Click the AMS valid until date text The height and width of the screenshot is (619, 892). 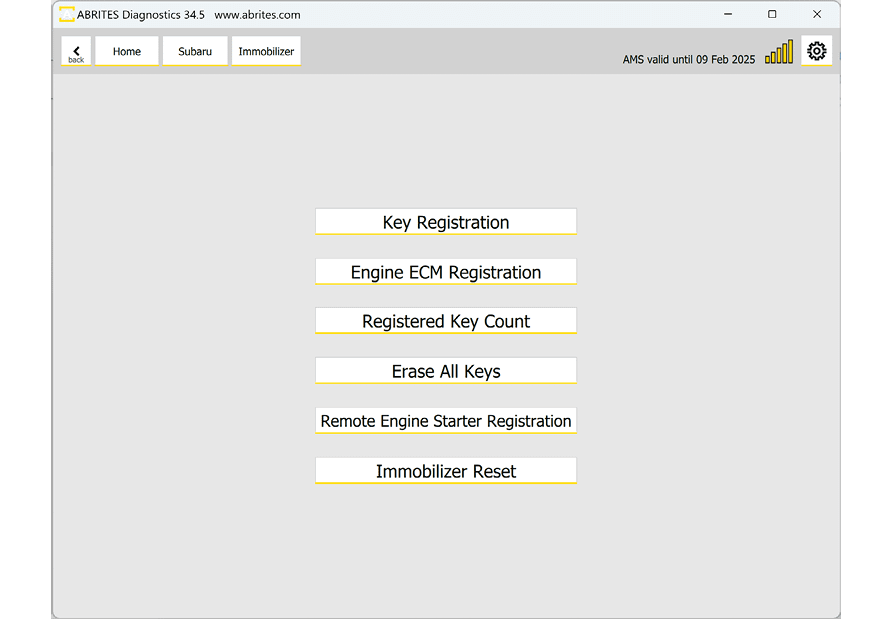click(689, 60)
